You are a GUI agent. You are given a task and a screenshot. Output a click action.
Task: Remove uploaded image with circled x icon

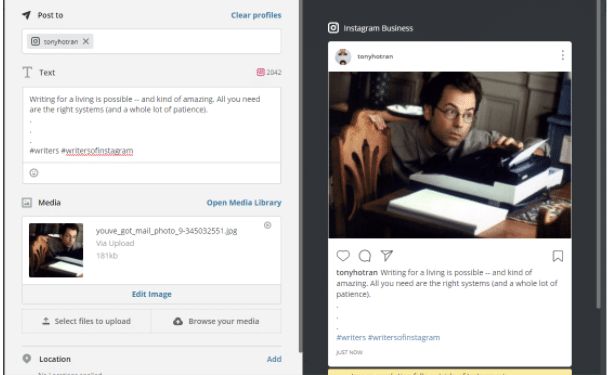268,225
